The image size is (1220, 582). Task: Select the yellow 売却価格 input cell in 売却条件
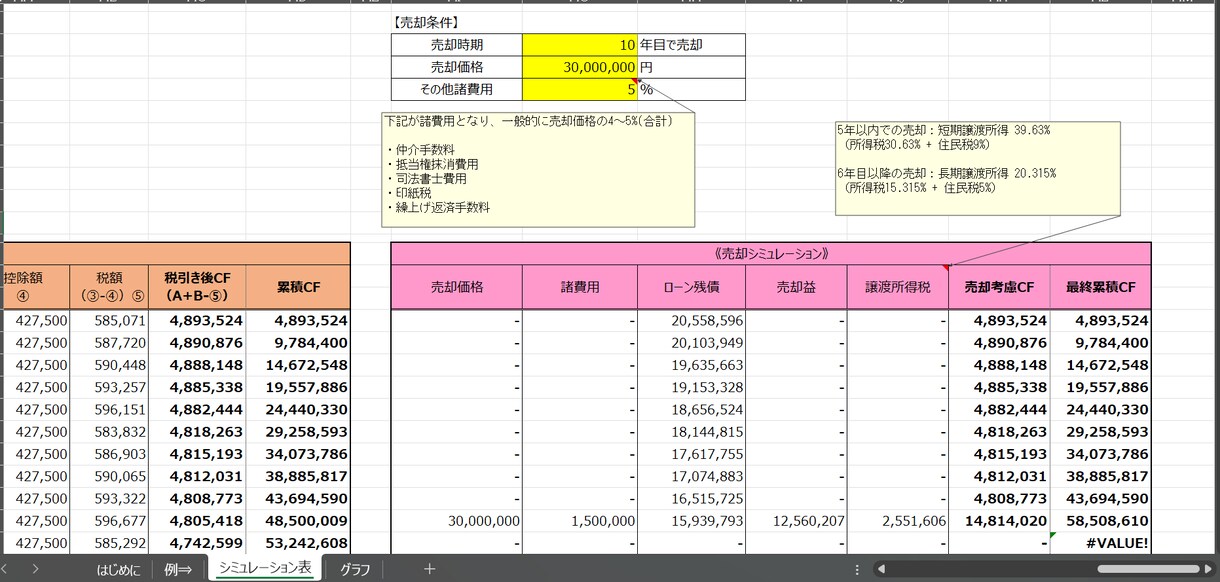point(579,67)
